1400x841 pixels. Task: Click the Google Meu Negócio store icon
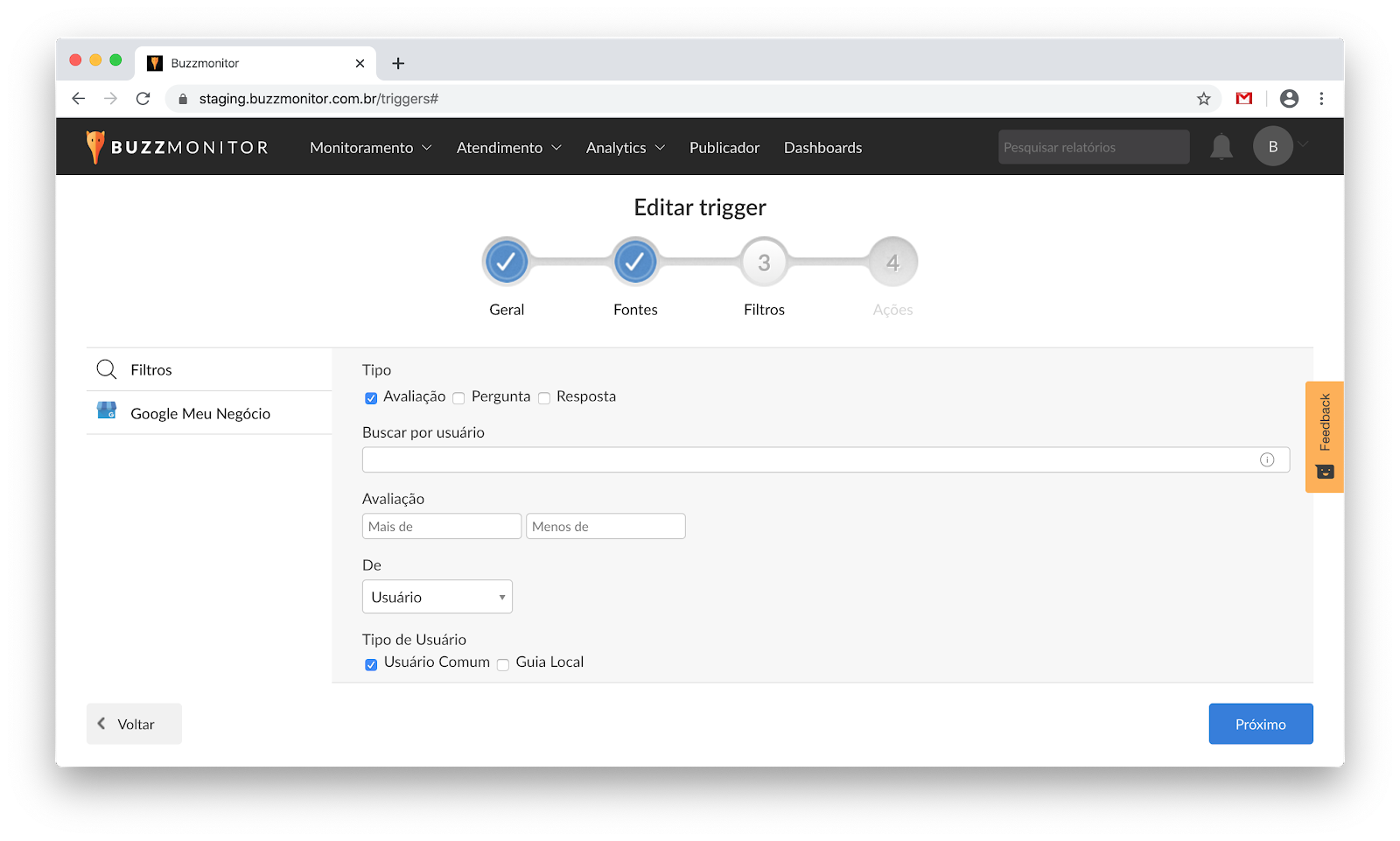(x=107, y=410)
